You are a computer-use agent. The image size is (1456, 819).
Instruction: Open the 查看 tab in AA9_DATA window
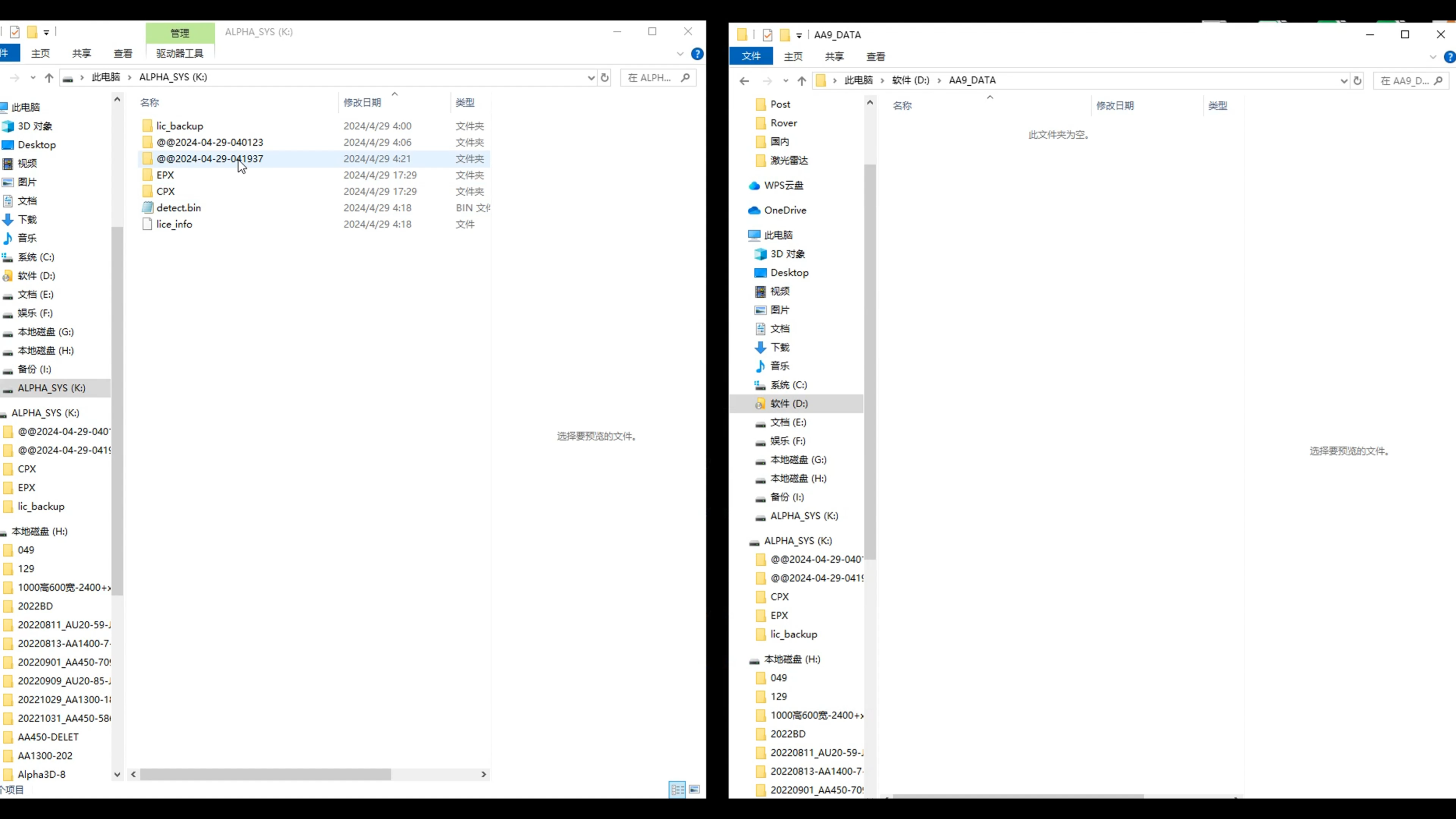pyautogui.click(x=875, y=56)
